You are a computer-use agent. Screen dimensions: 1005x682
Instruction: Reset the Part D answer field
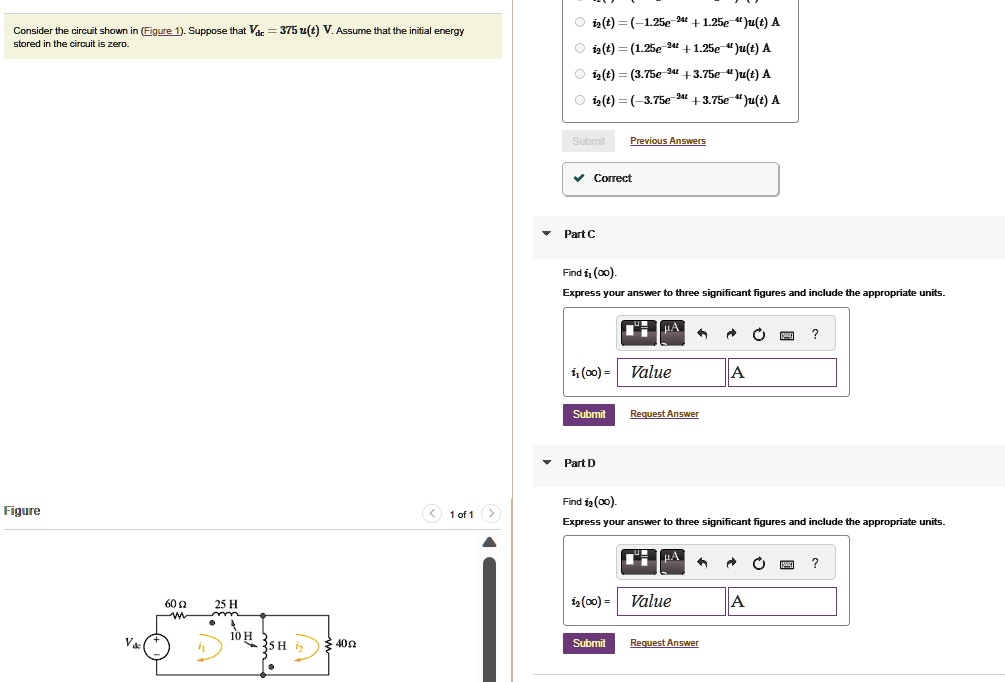click(759, 563)
